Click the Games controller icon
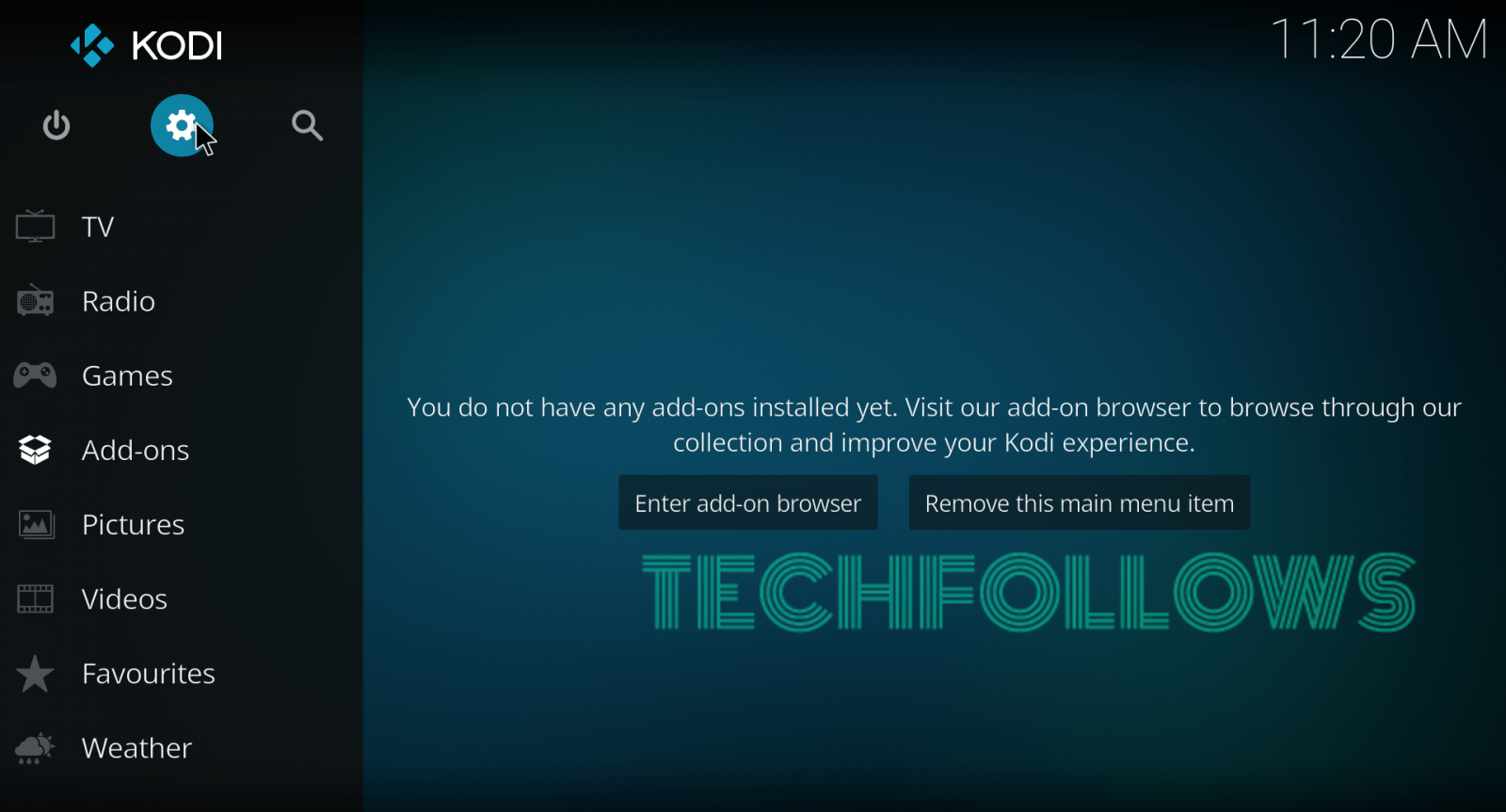The width and height of the screenshot is (1506, 812). [35, 375]
